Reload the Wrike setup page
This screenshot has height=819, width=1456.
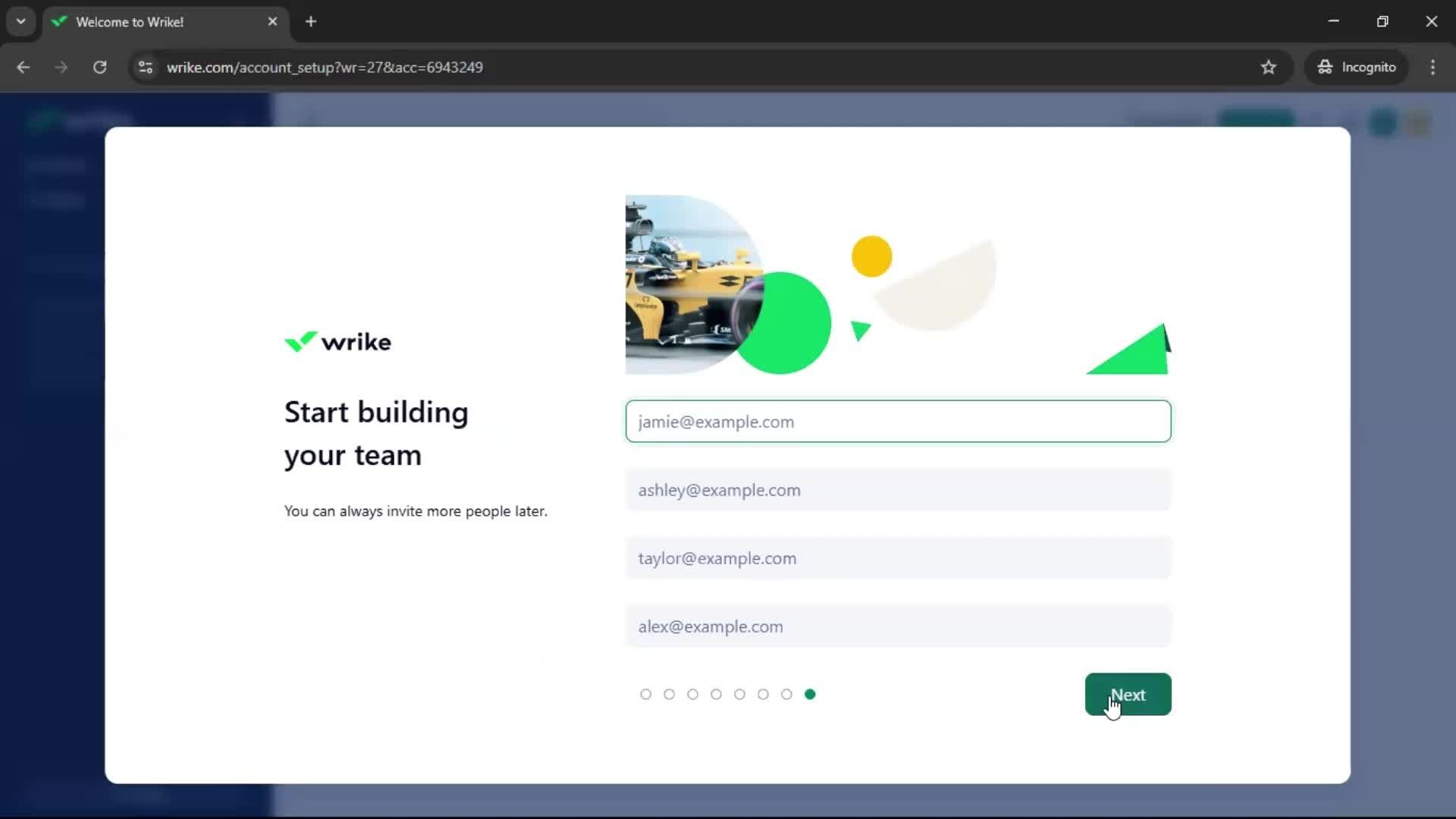click(x=99, y=67)
